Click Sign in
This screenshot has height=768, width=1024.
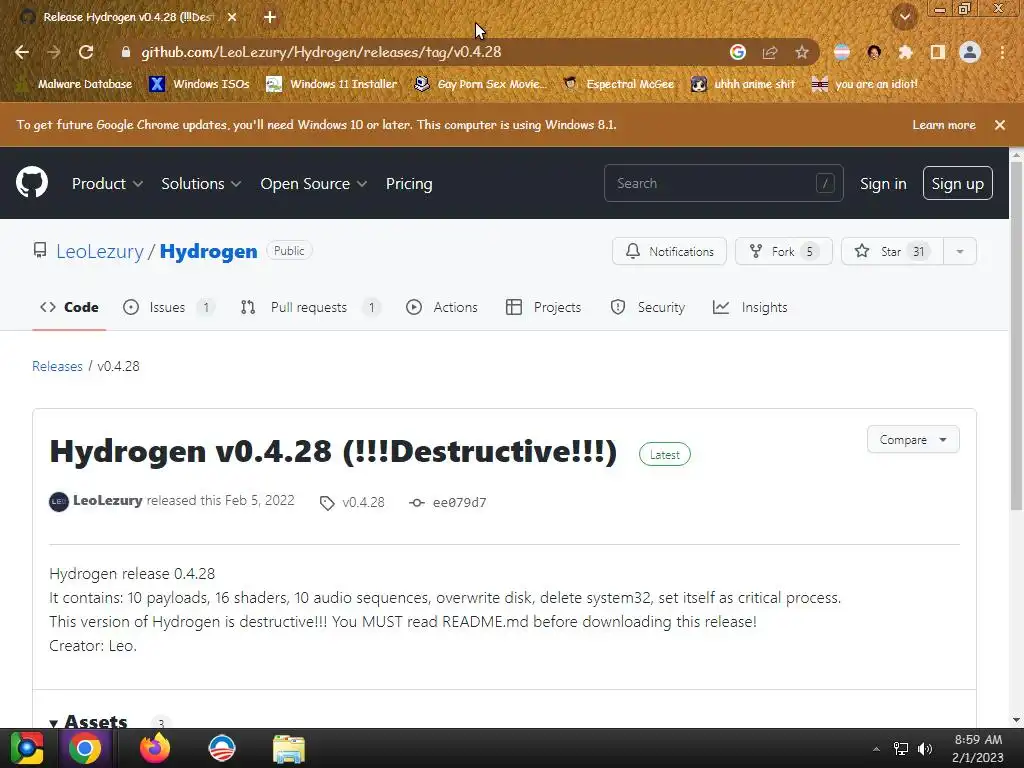coord(883,184)
